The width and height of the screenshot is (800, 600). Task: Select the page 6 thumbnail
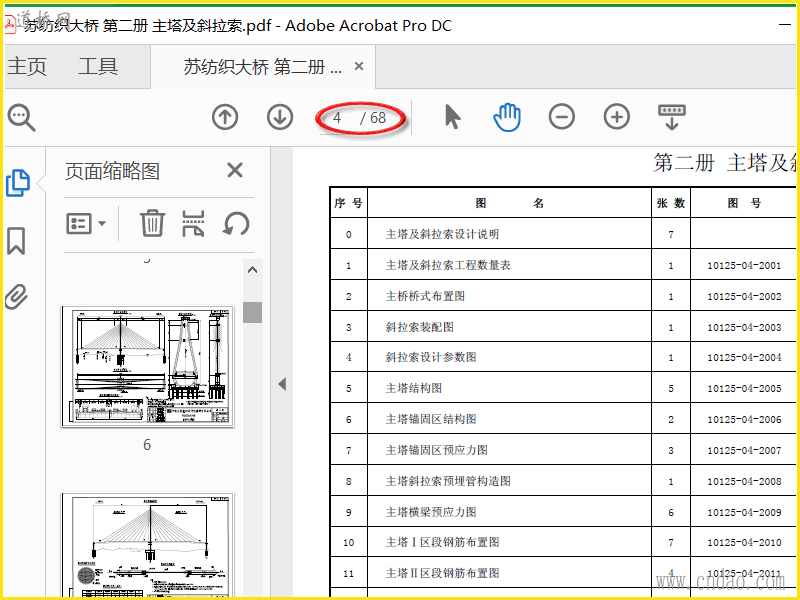[x=147, y=366]
